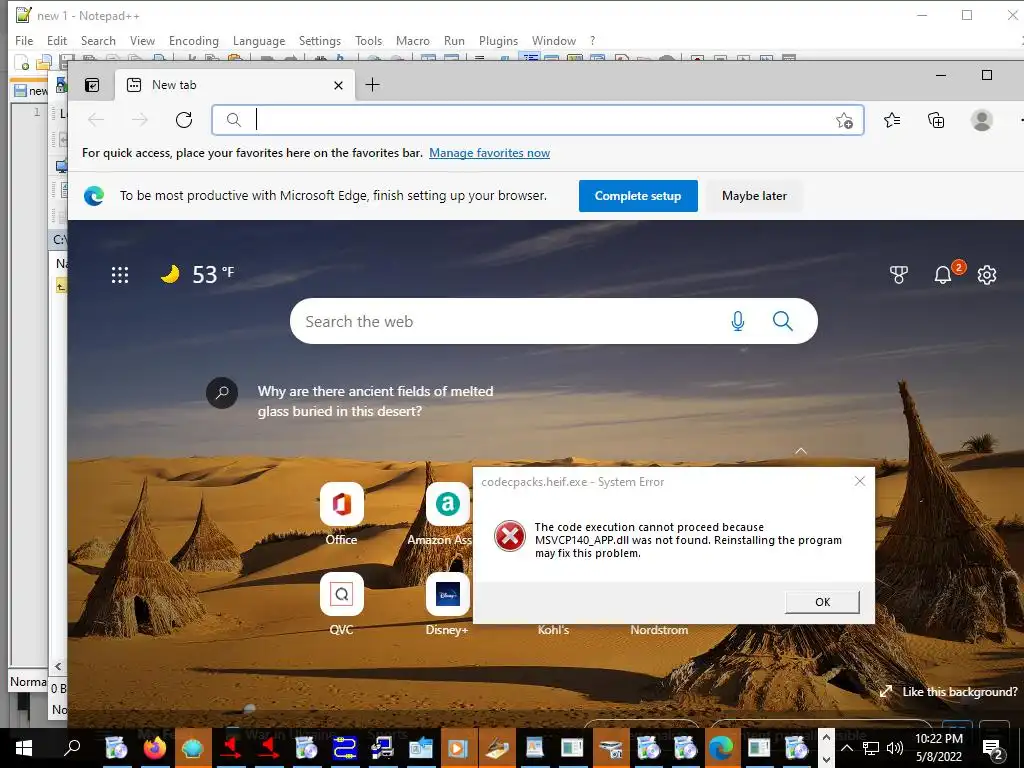Click OK in the System Error dialog
The width and height of the screenshot is (1024, 768).
pos(822,602)
